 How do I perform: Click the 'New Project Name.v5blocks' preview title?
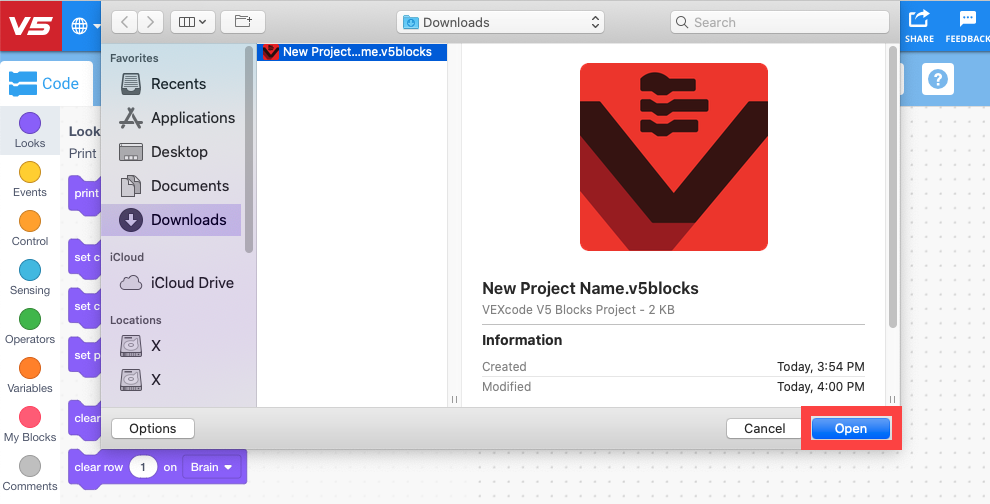tap(590, 289)
